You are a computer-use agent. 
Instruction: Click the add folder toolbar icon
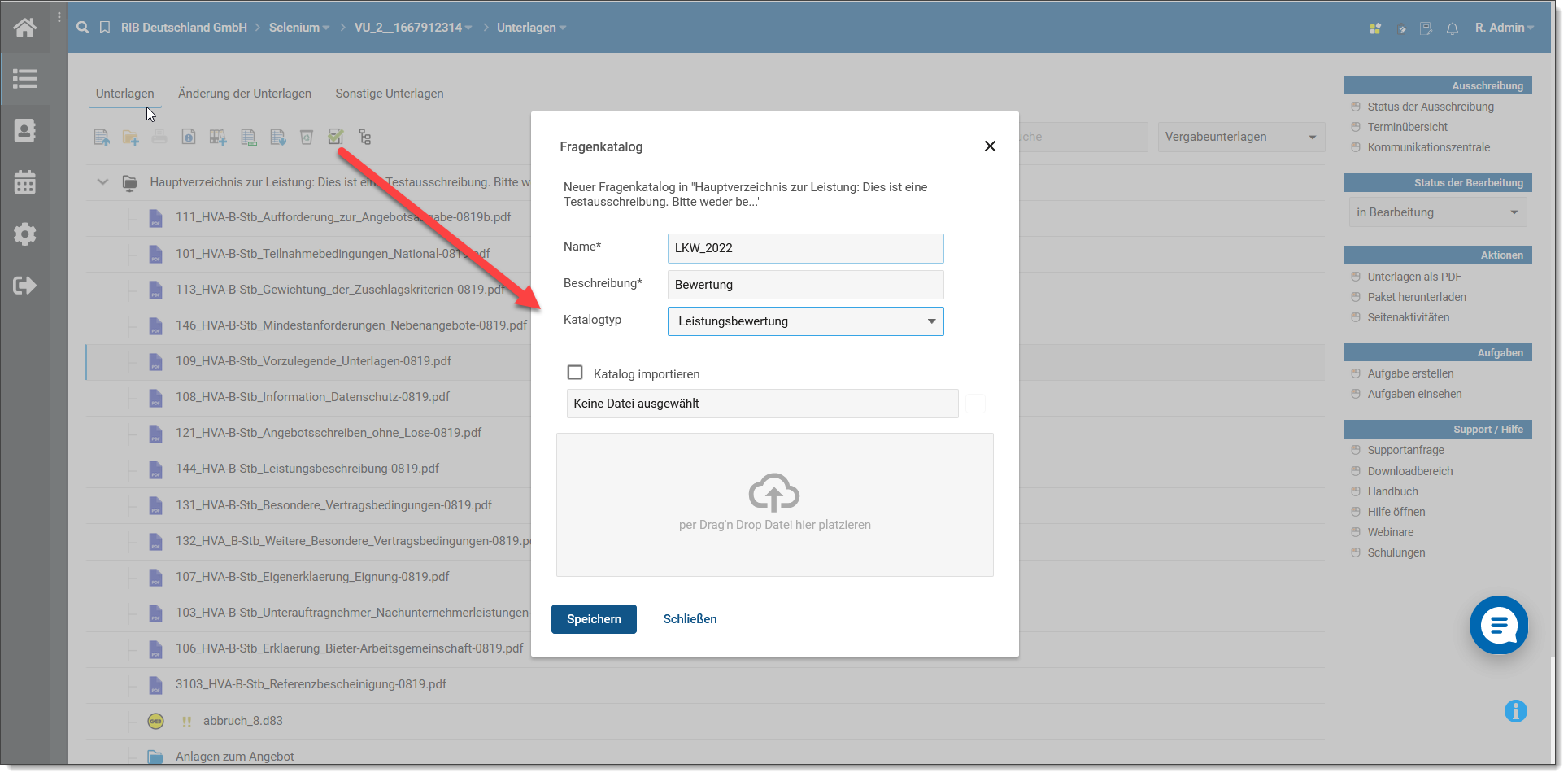tap(131, 138)
